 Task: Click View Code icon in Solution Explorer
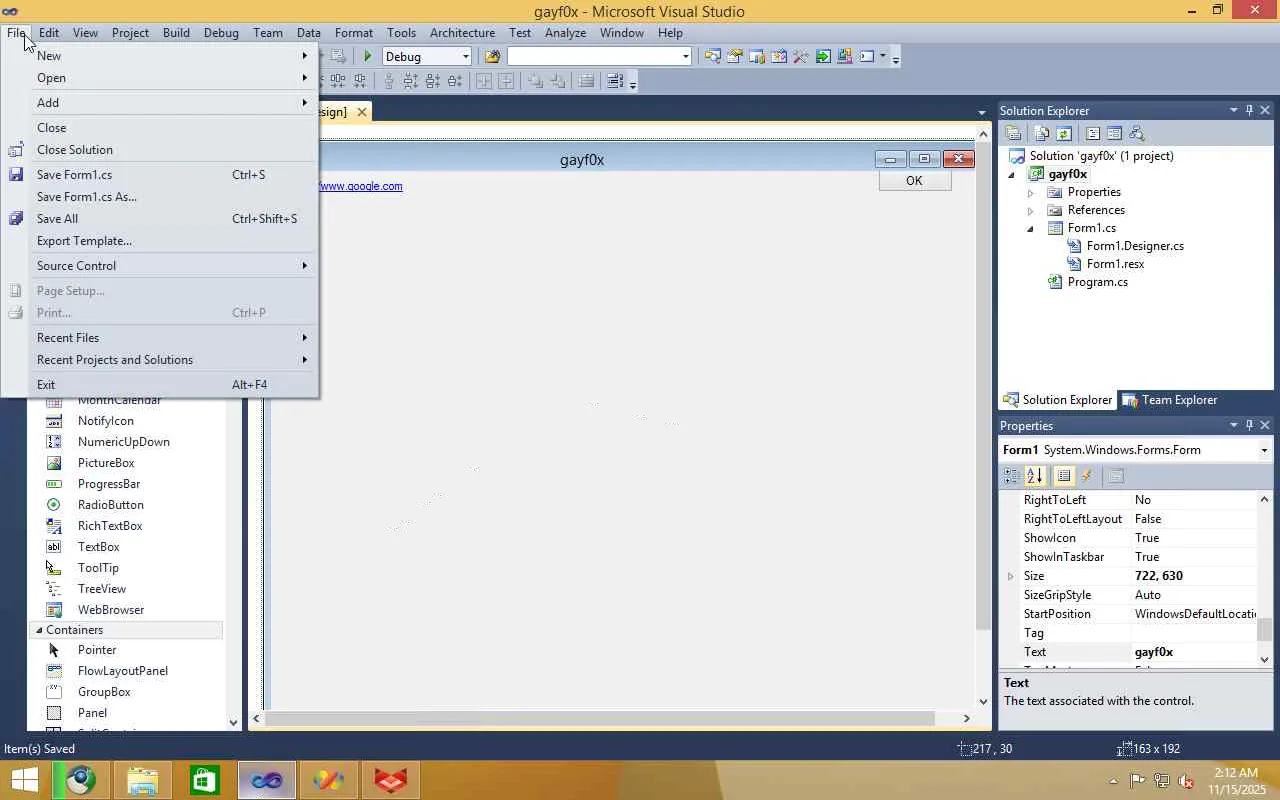(x=1092, y=133)
